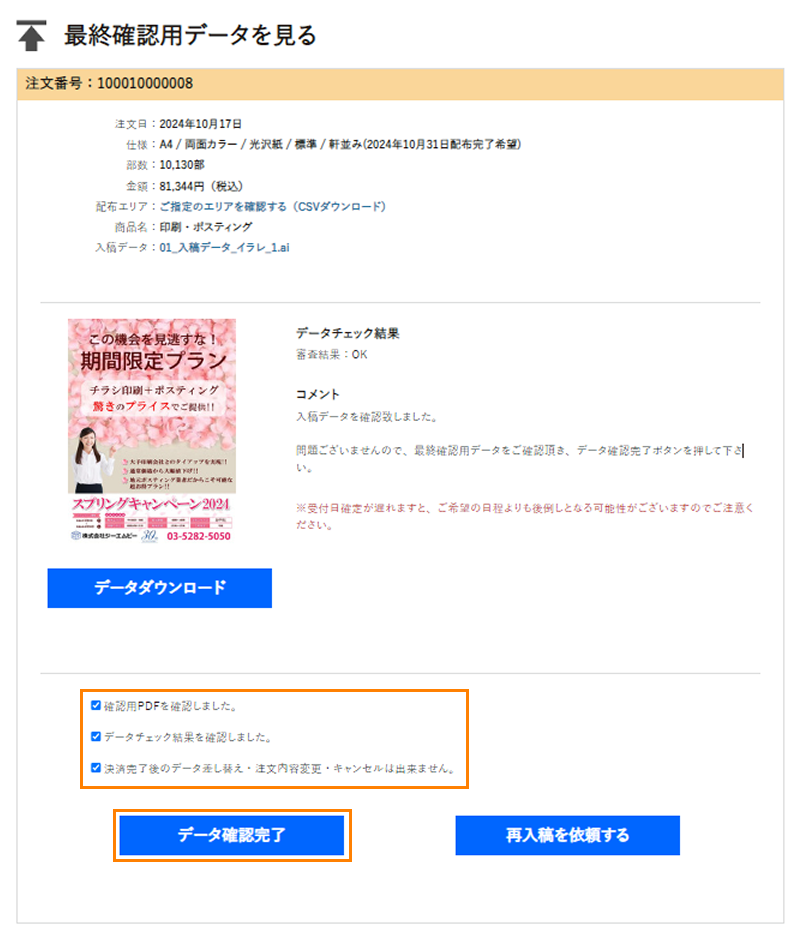Click the 再入稿を依頼する button
Screen dimensions: 800x937
(567, 835)
